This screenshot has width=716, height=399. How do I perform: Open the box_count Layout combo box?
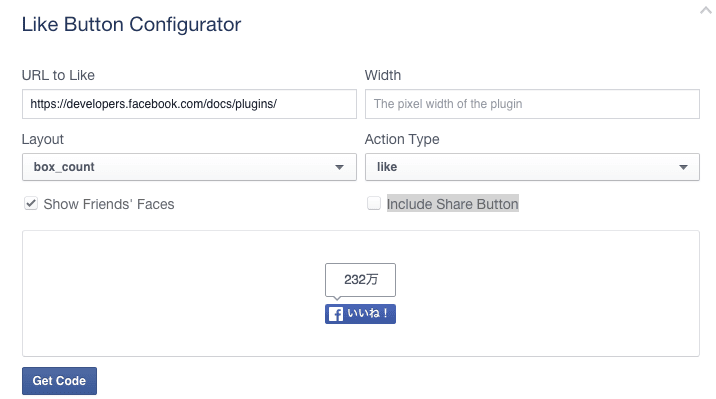point(189,167)
